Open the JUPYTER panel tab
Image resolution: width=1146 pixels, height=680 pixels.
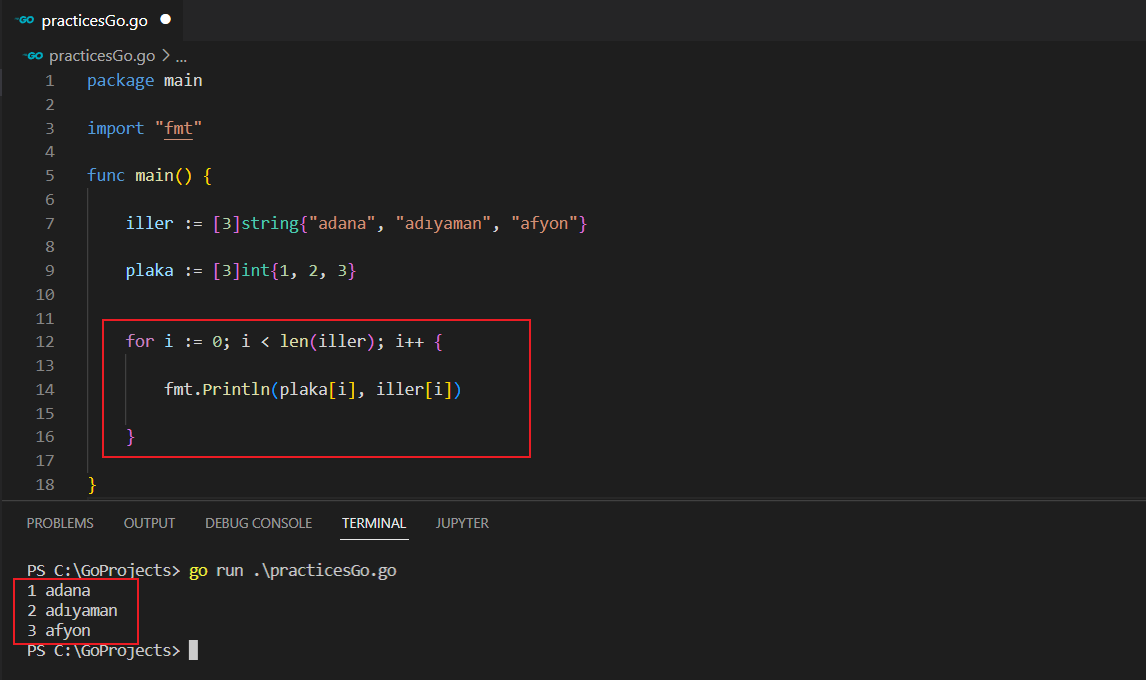click(462, 523)
